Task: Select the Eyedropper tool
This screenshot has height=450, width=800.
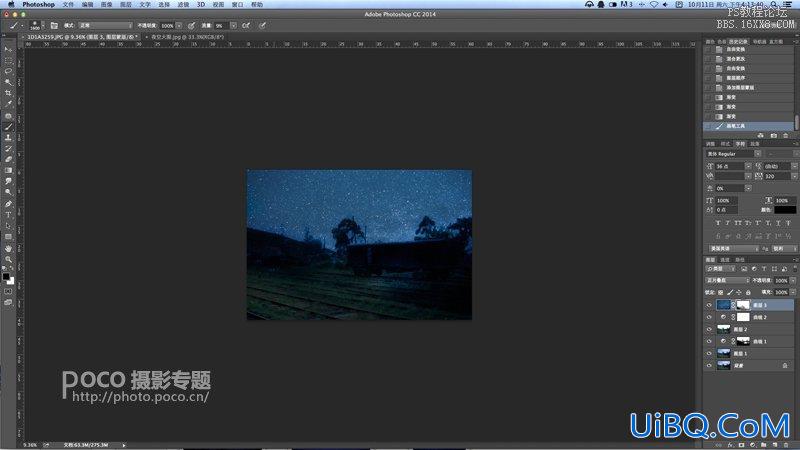Action: [x=8, y=104]
